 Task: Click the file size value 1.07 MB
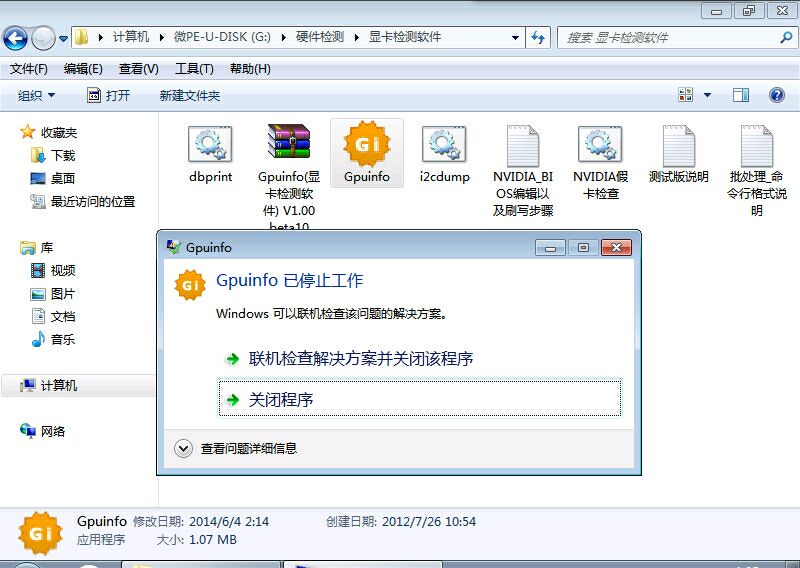pyautogui.click(x=213, y=539)
